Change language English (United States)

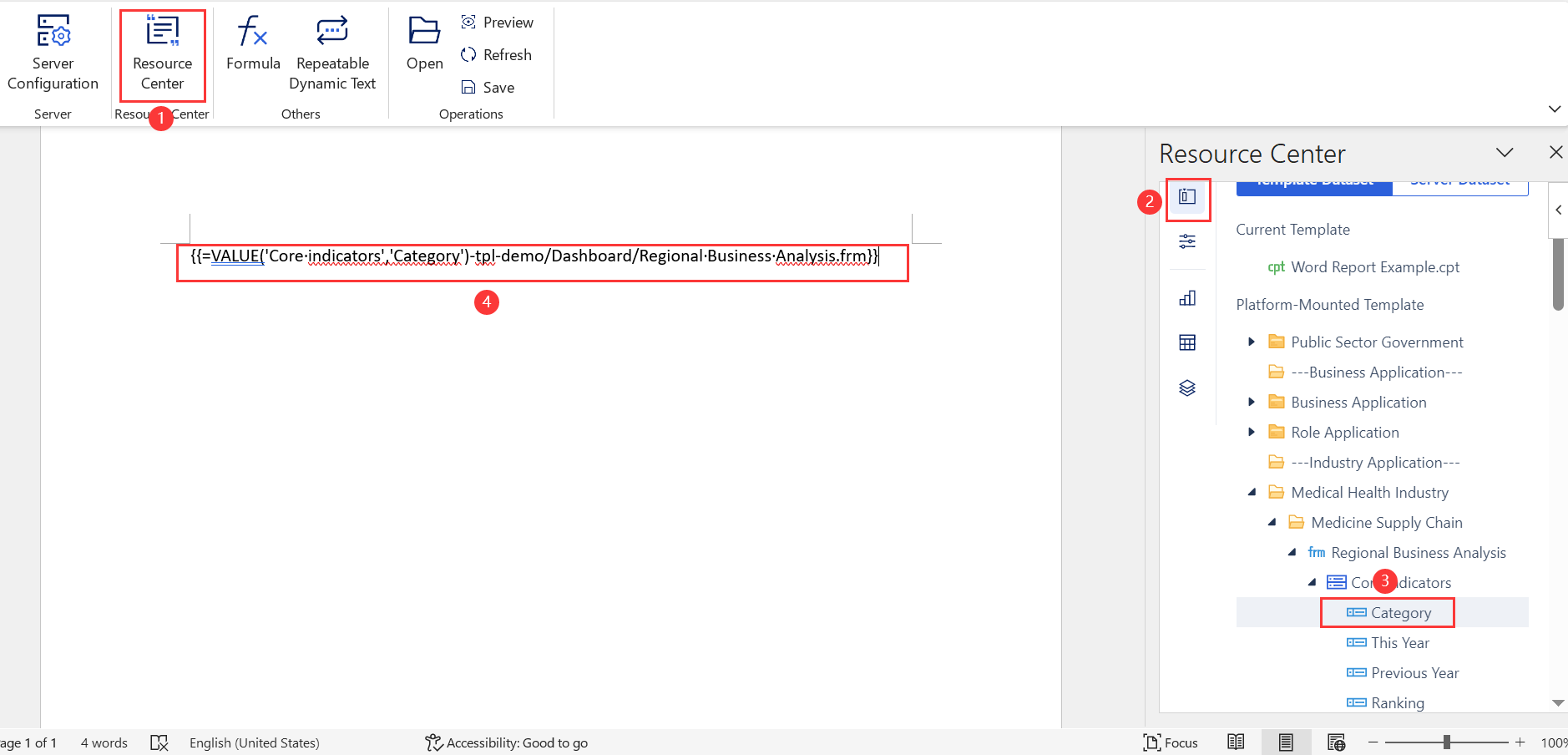254,742
